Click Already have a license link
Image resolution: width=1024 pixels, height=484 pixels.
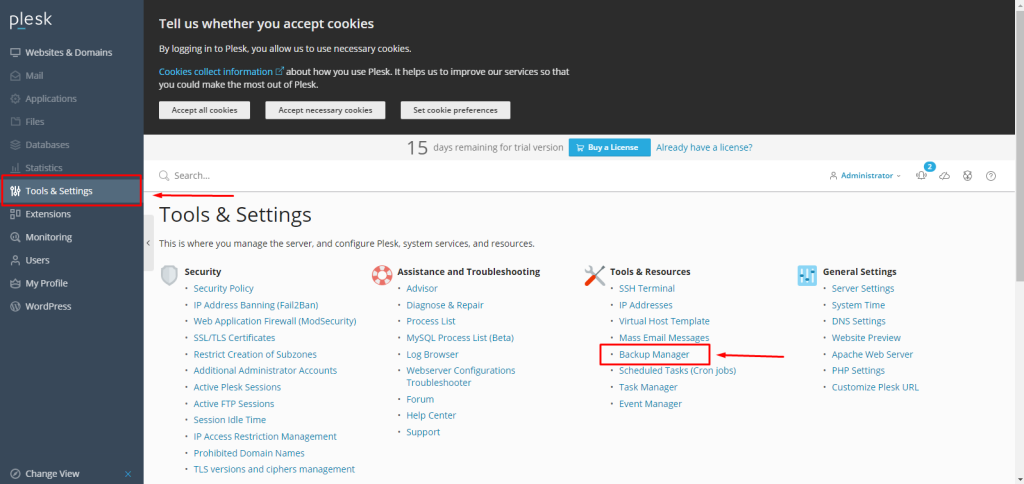[x=704, y=148]
